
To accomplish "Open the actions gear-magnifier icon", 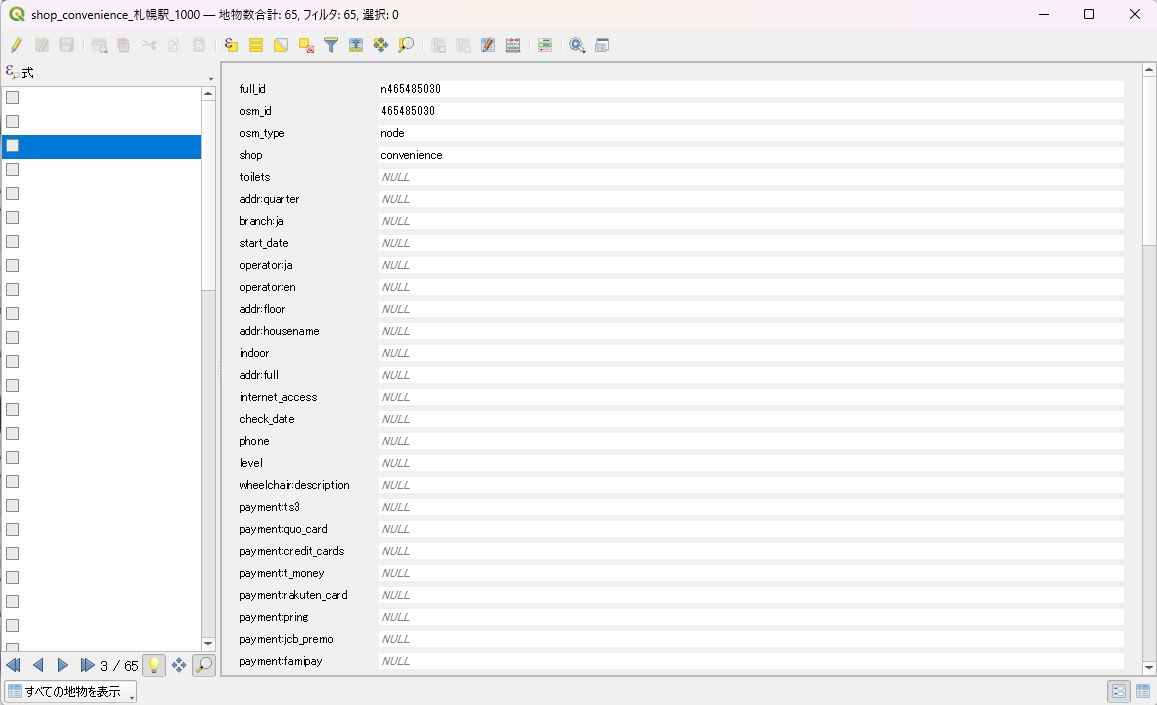I will point(577,46).
